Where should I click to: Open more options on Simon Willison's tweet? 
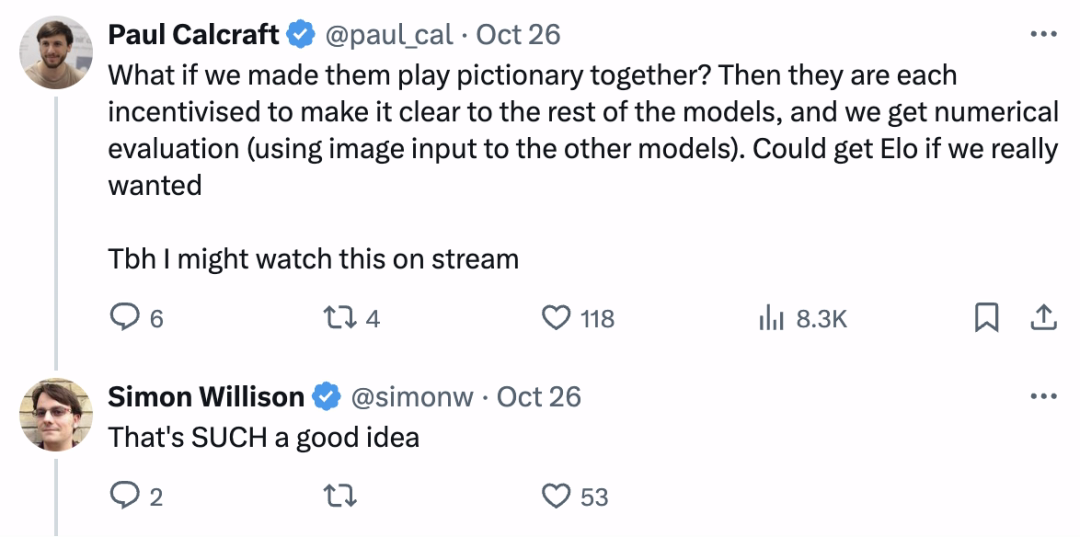(x=1042, y=396)
